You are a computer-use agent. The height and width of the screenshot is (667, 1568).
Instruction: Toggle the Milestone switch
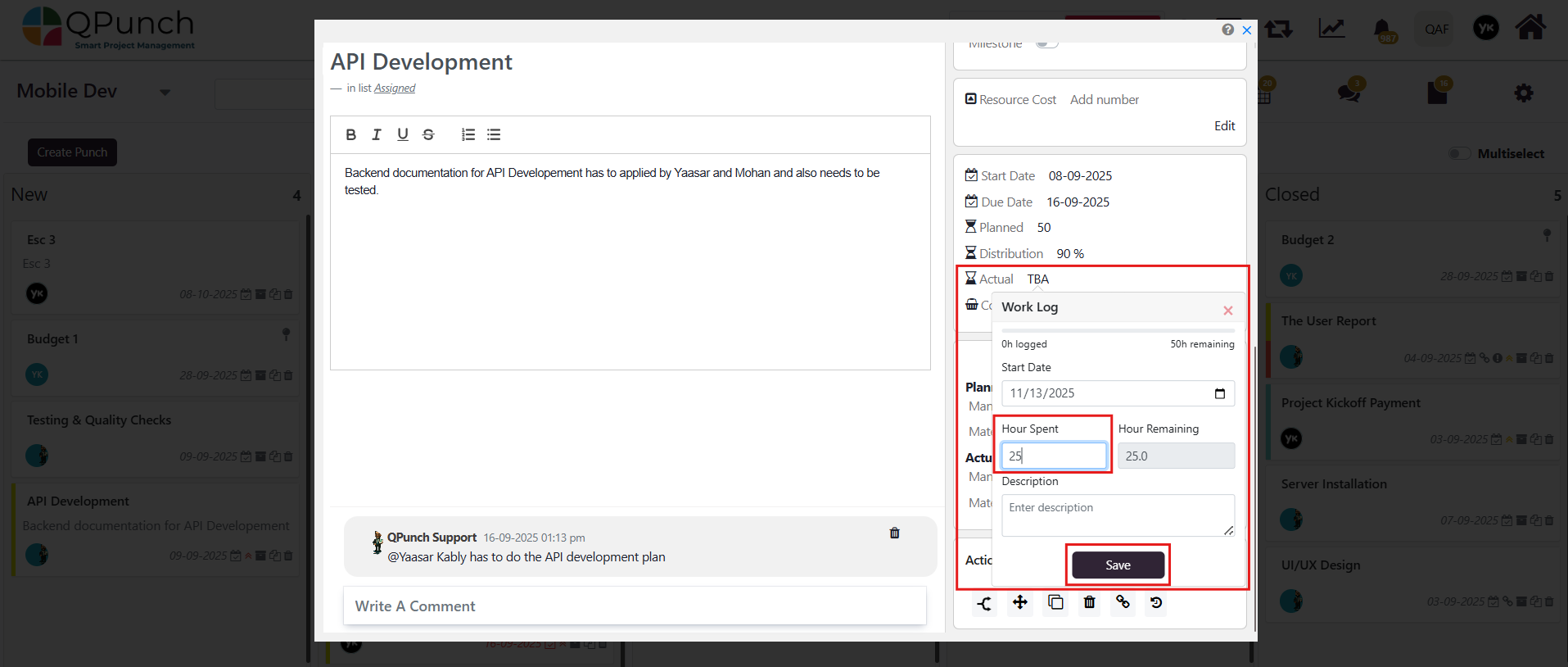tap(1046, 43)
